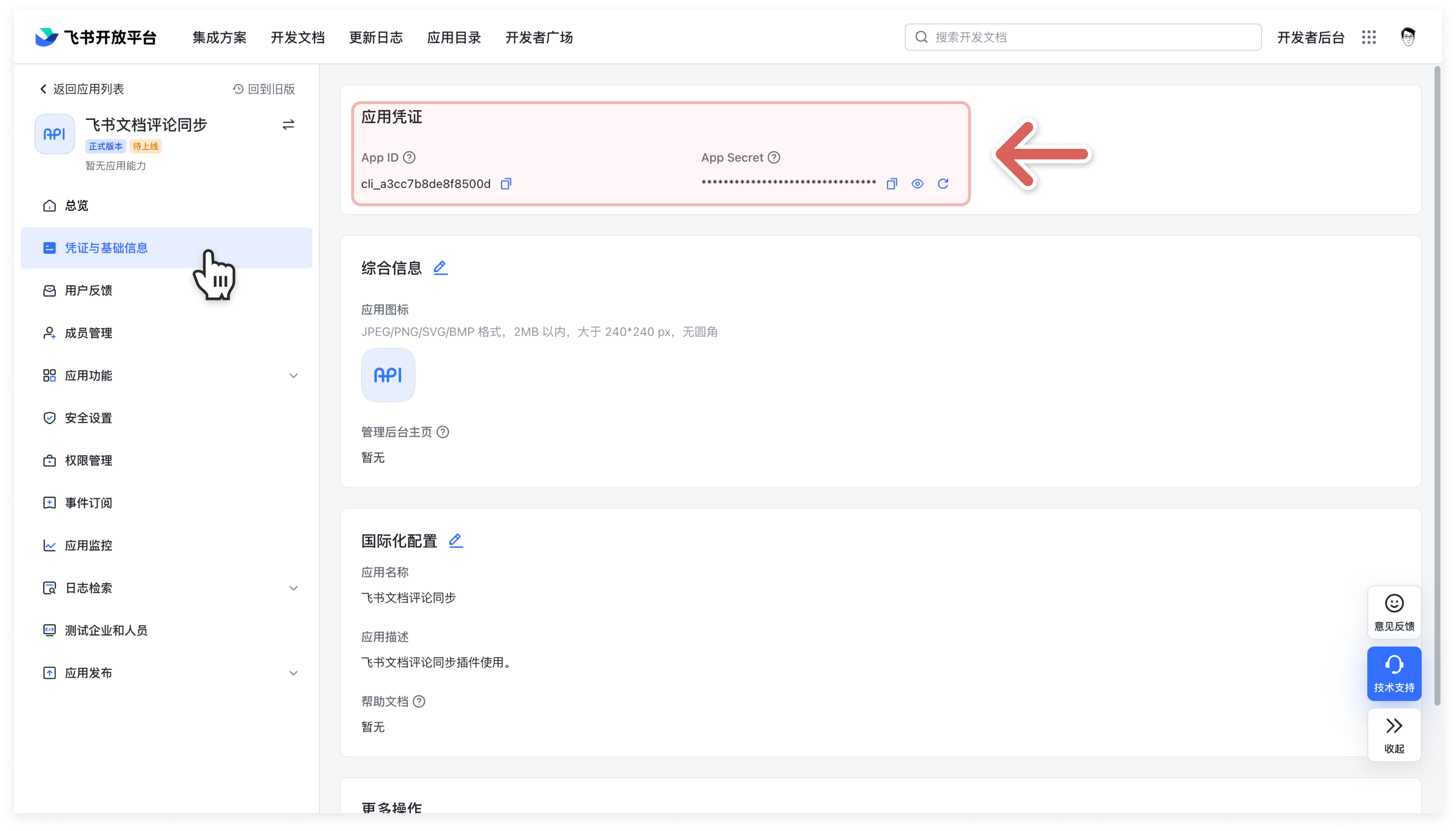Edit the 国际化配置 section
The image size is (1456, 831).
click(455, 540)
